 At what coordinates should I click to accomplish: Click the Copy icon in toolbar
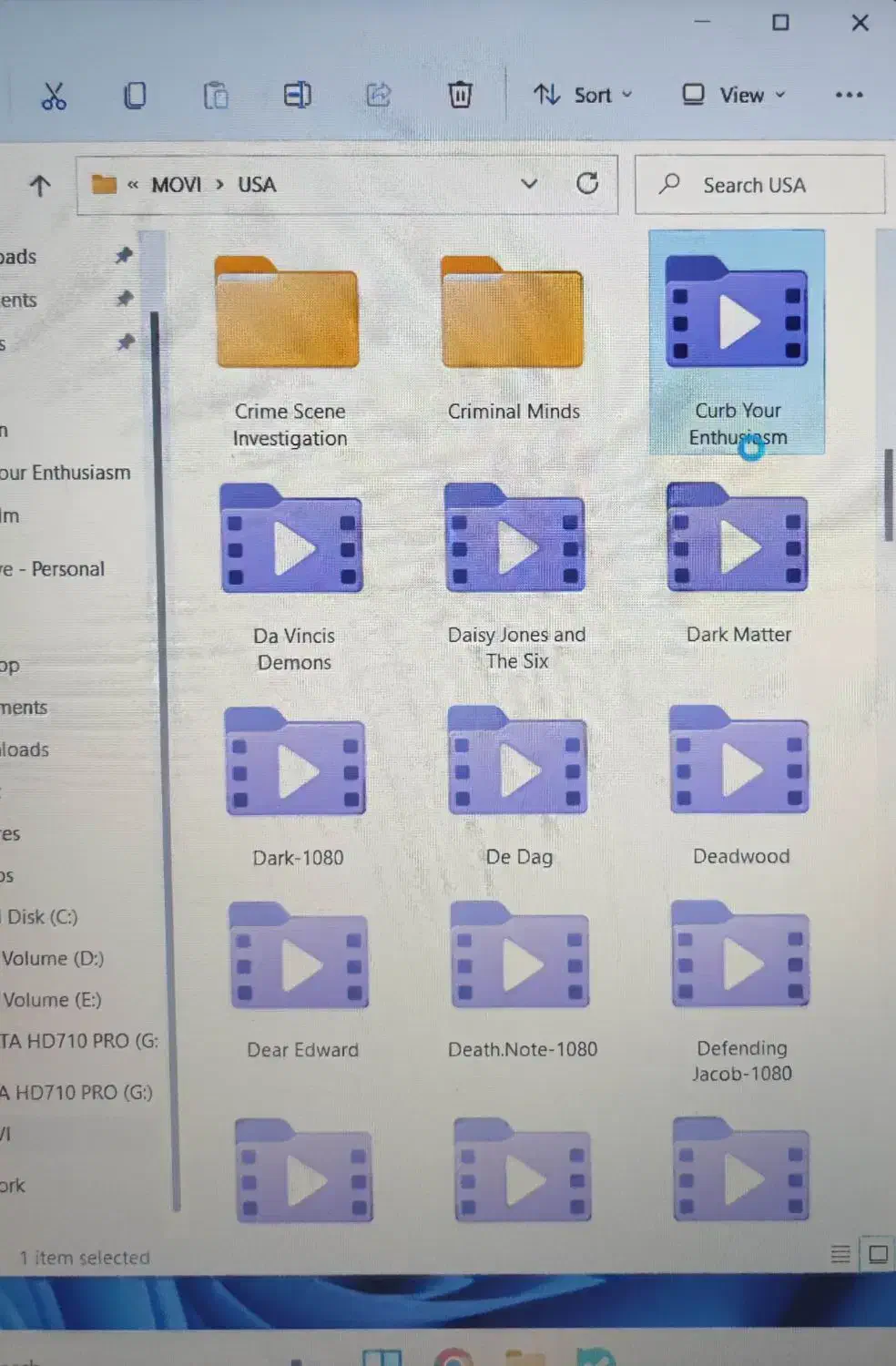point(135,96)
